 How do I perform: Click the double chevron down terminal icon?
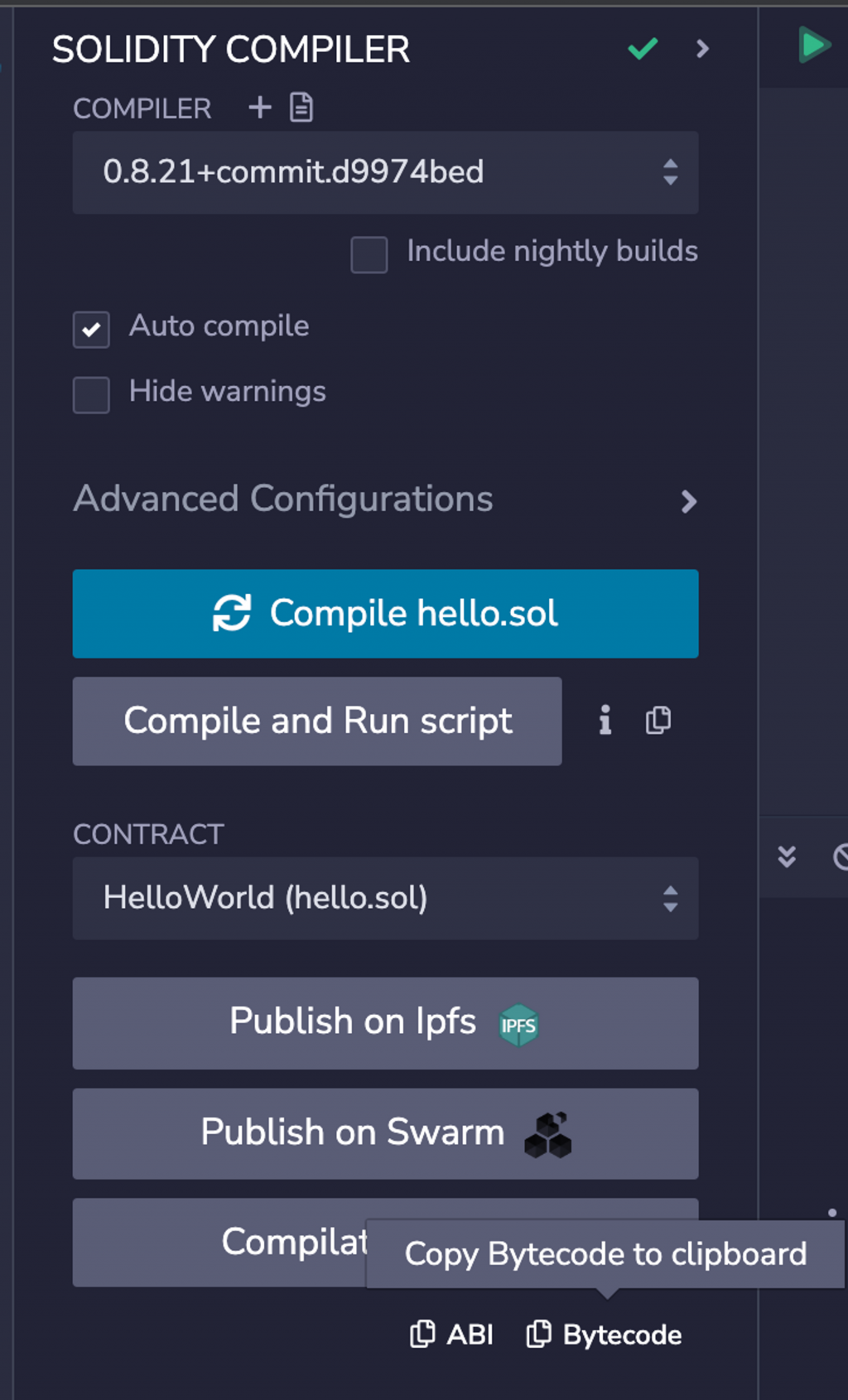[787, 857]
